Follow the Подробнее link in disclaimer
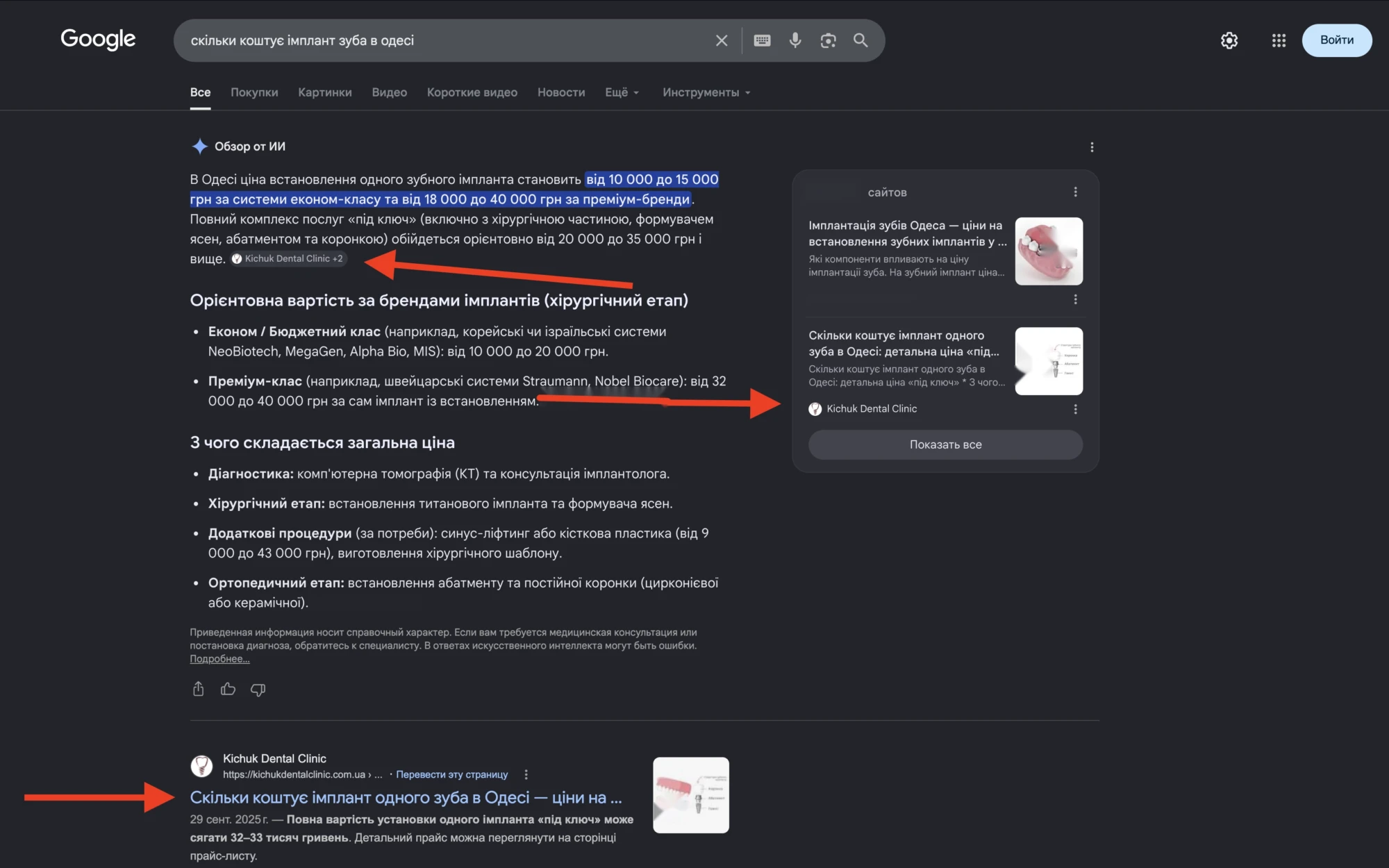The height and width of the screenshot is (868, 1389). click(x=219, y=659)
